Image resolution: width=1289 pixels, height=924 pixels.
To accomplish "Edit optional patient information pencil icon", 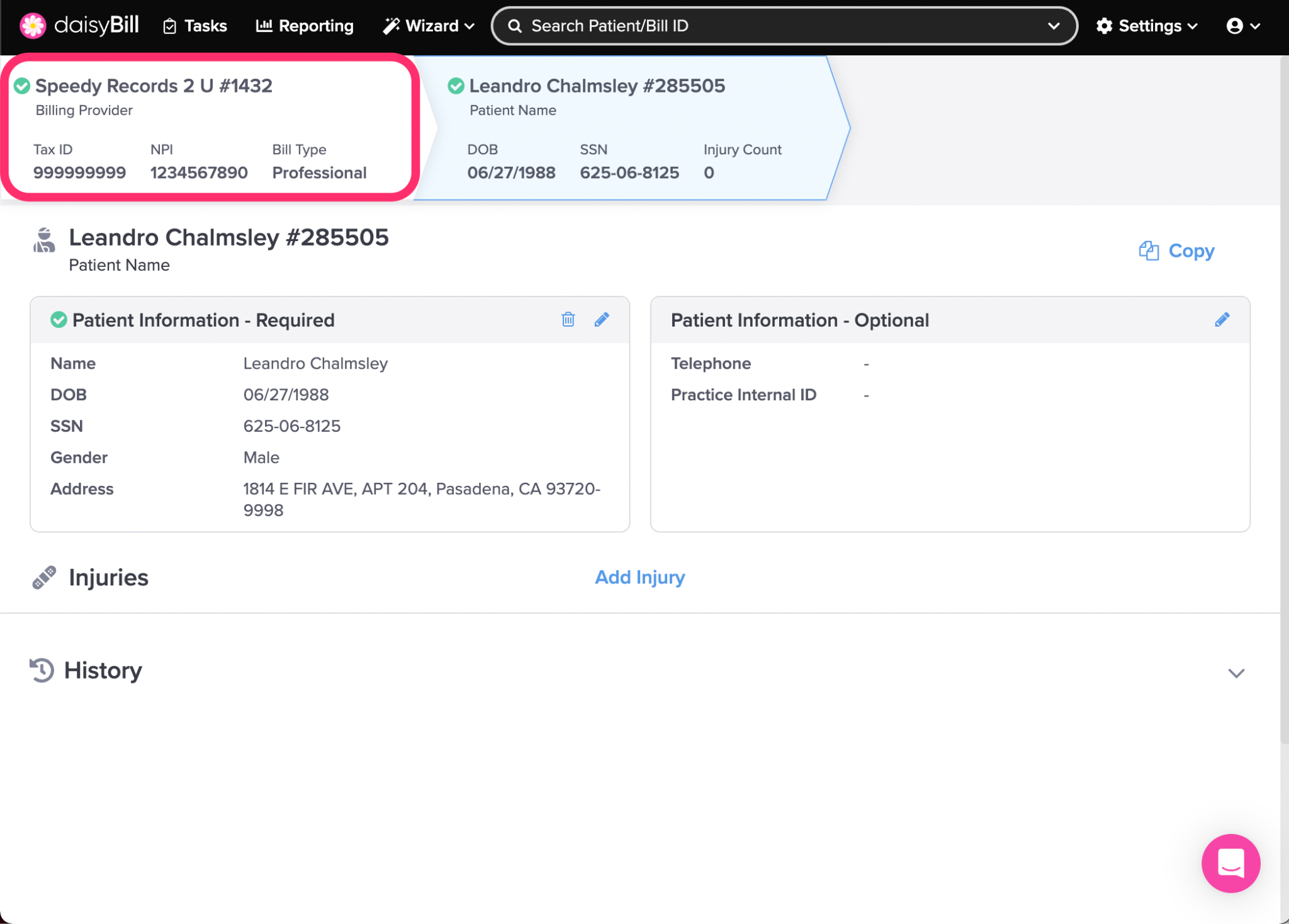I will [x=1222, y=320].
